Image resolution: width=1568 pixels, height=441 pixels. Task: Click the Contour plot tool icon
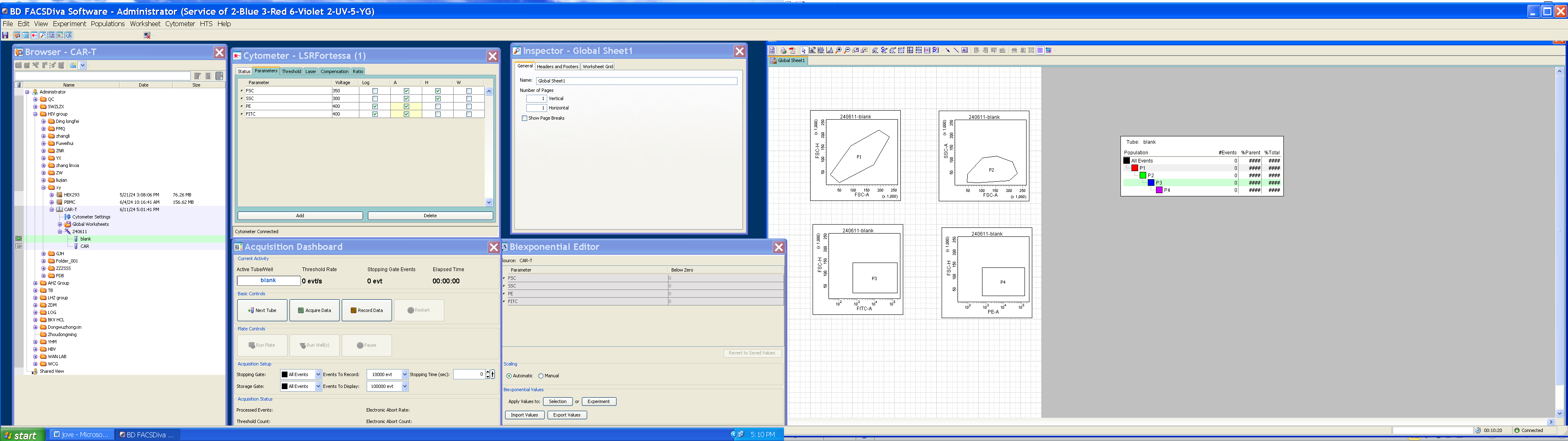point(821,51)
